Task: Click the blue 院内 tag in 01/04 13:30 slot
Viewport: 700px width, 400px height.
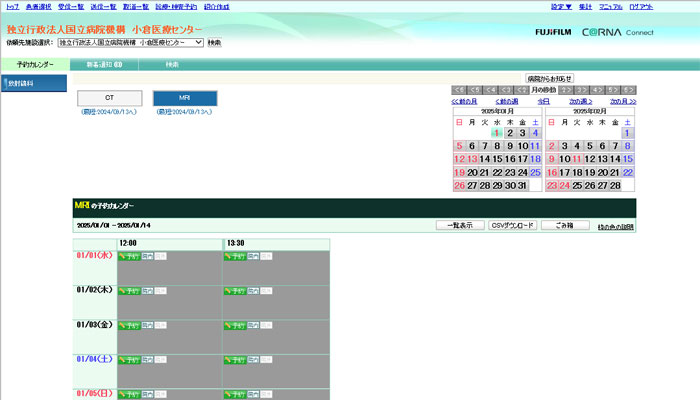Action: pos(253,360)
